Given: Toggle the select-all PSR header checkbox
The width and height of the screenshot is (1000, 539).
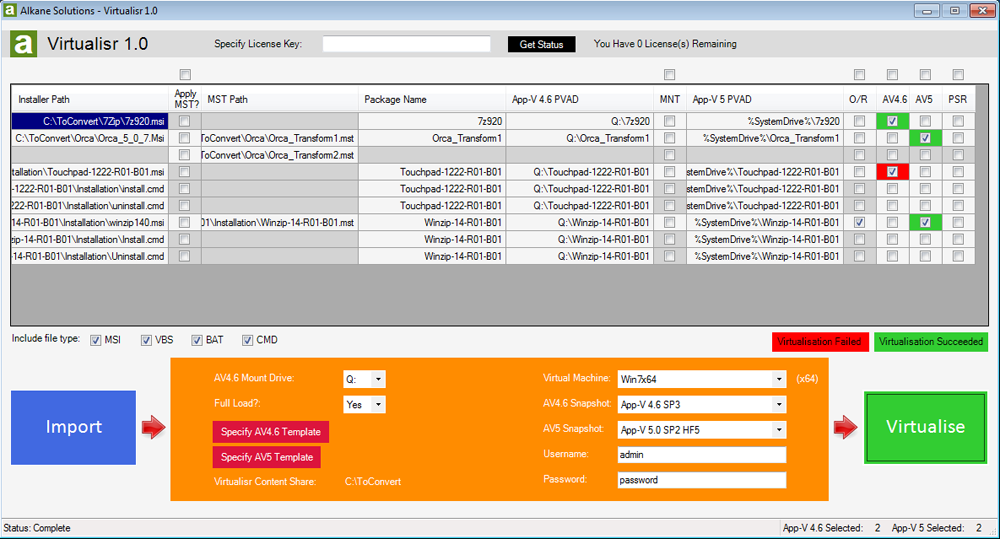Looking at the screenshot, I should pyautogui.click(x=958, y=75).
